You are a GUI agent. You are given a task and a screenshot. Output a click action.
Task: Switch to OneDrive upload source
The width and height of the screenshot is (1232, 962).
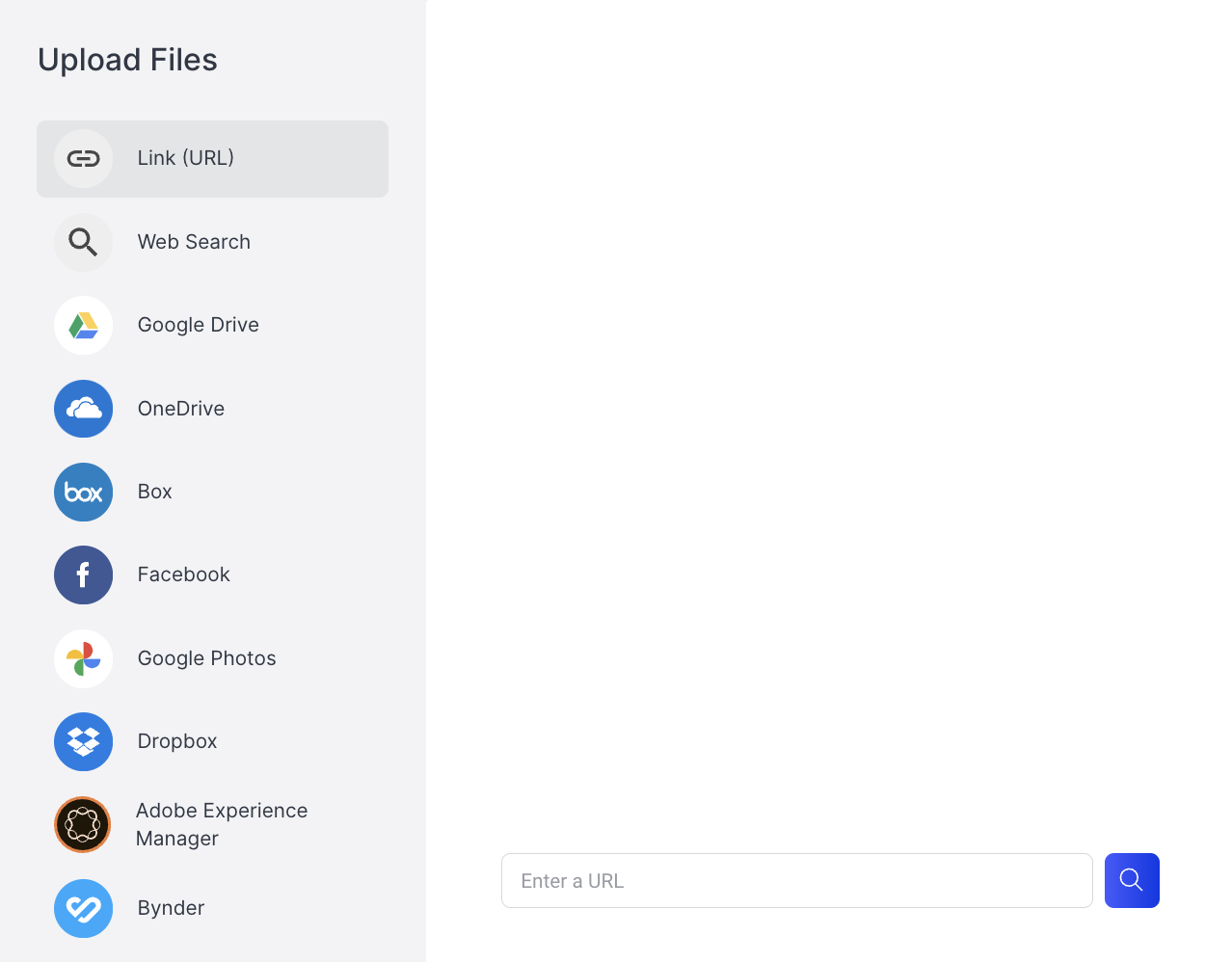[x=180, y=409]
